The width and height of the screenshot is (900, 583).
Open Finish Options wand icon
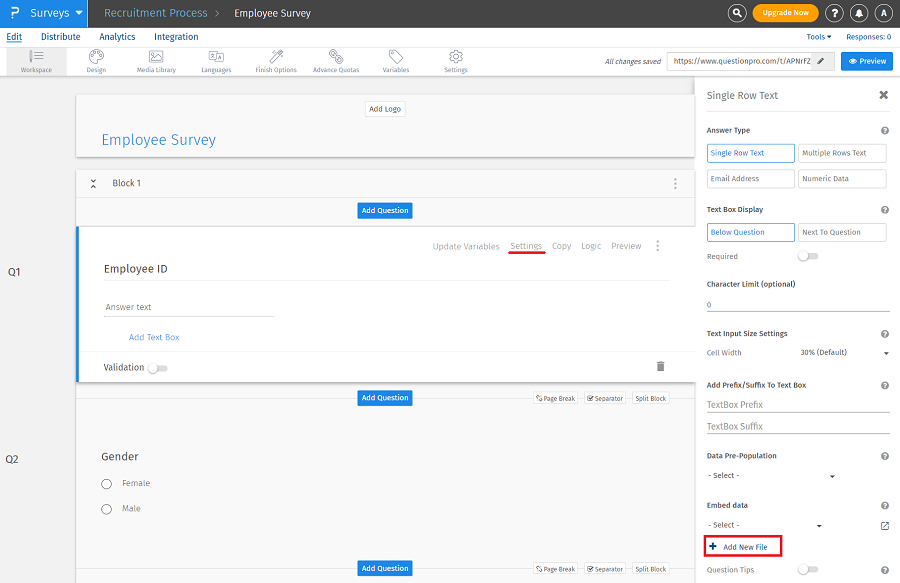click(276, 57)
